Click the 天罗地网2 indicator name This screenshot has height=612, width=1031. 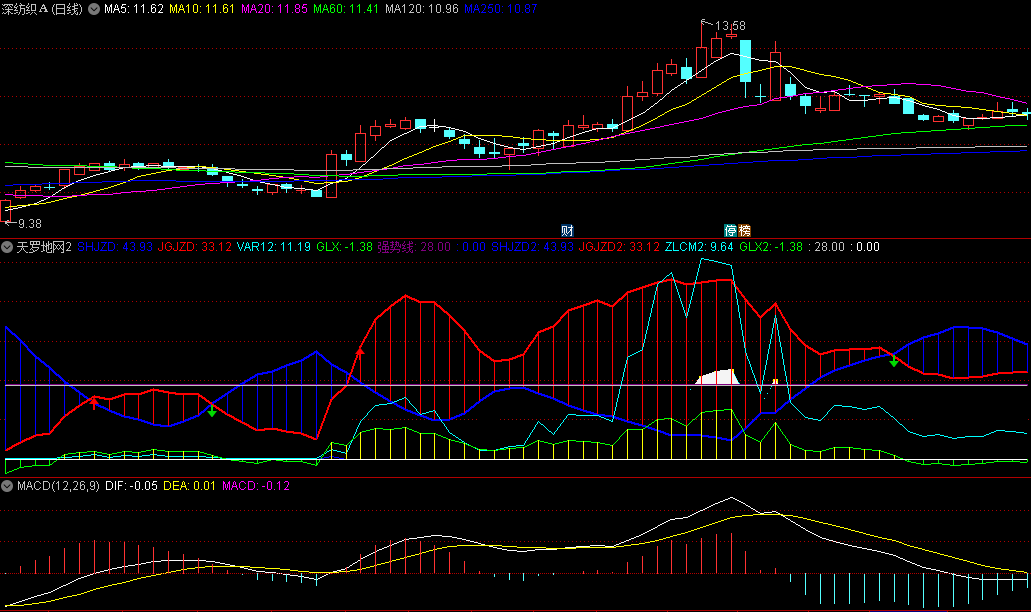point(43,247)
